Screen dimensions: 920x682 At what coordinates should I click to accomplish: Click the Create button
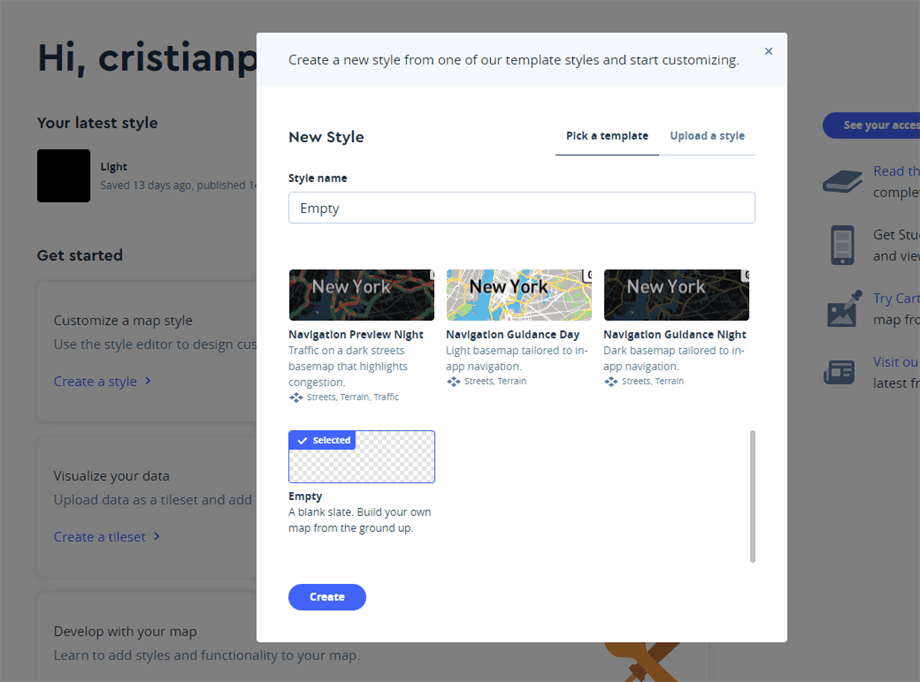pos(327,597)
